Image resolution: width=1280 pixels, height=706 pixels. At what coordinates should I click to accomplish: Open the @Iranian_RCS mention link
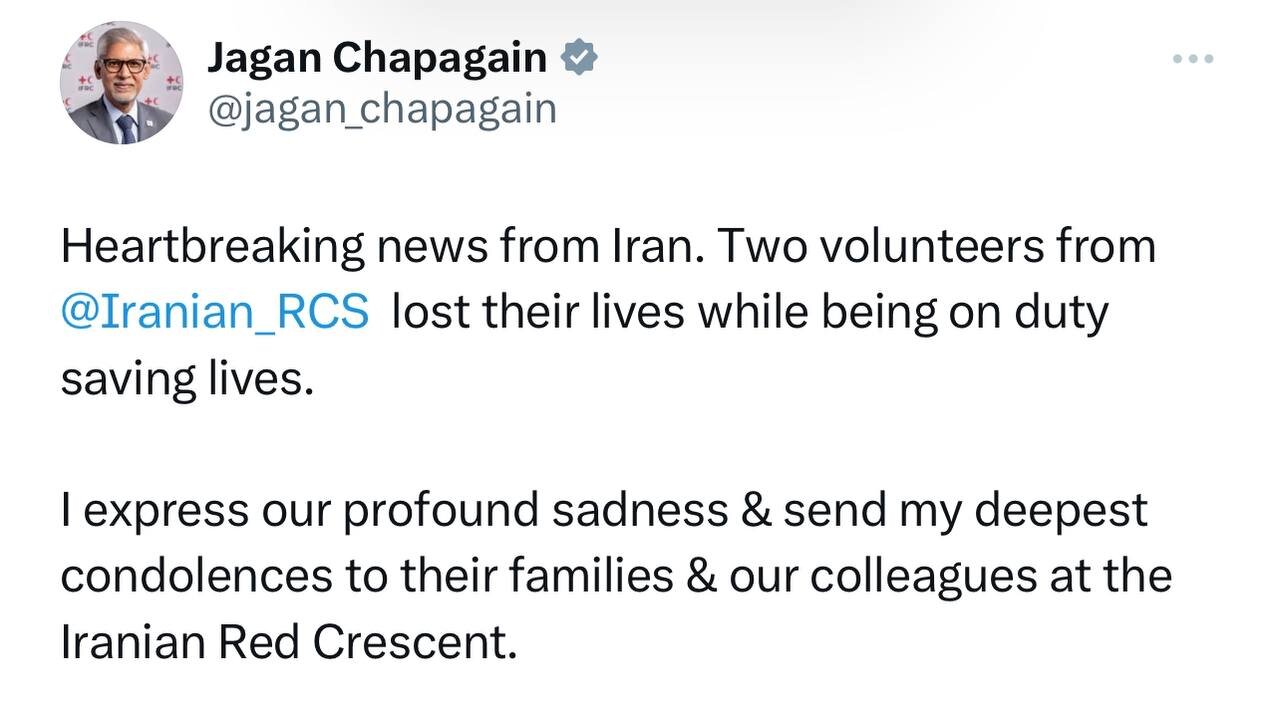215,313
